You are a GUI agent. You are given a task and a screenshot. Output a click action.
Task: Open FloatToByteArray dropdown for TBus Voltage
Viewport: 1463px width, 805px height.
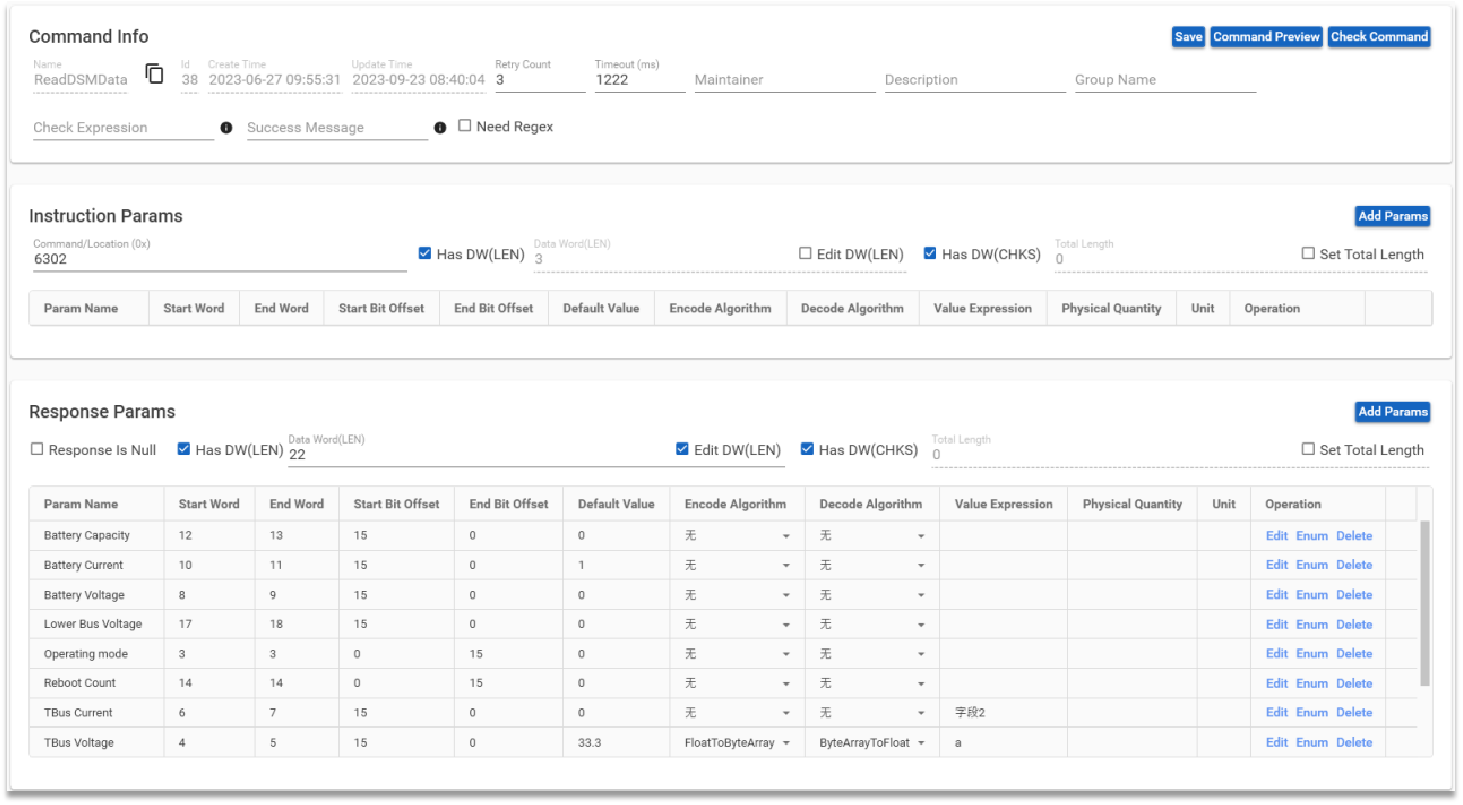[737, 743]
